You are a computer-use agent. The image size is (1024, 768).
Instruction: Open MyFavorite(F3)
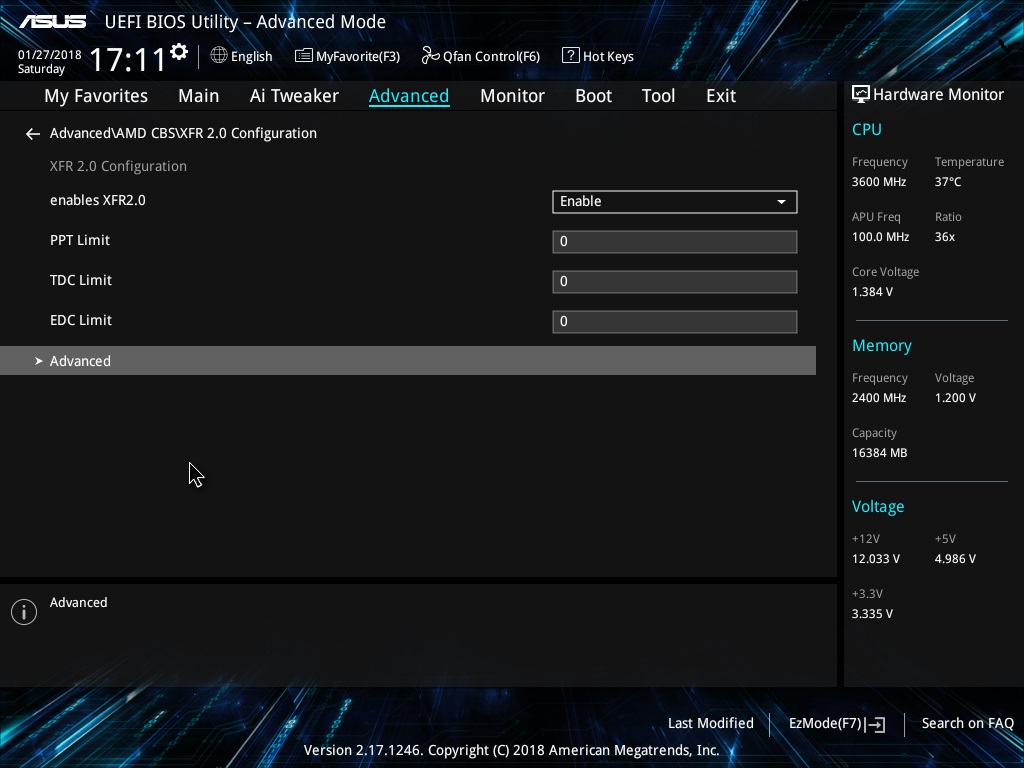coord(347,56)
